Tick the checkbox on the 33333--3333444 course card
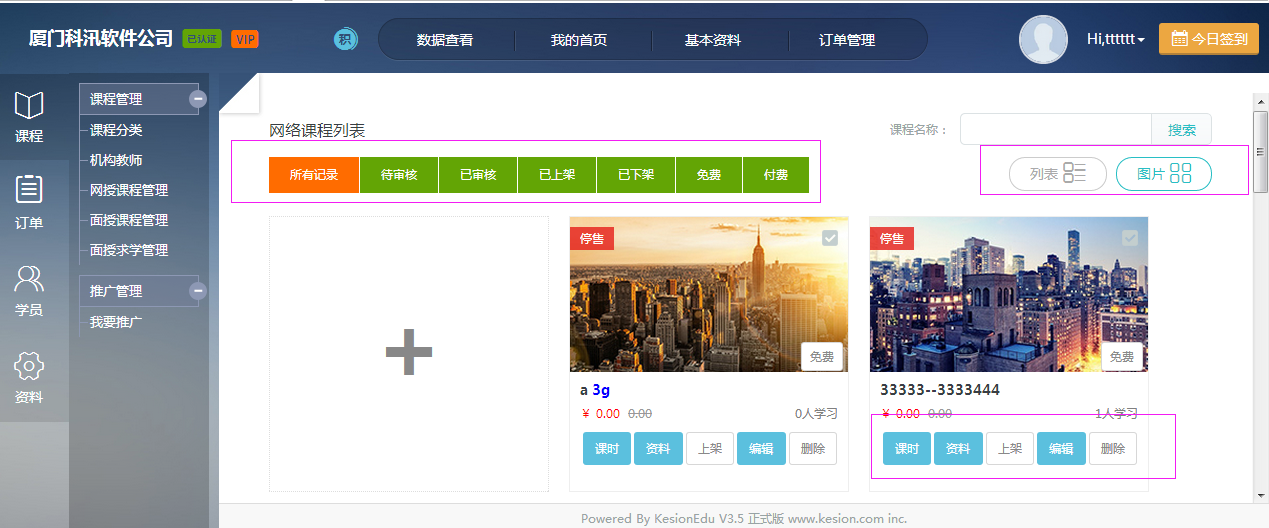The height and width of the screenshot is (528, 1269). click(1130, 238)
